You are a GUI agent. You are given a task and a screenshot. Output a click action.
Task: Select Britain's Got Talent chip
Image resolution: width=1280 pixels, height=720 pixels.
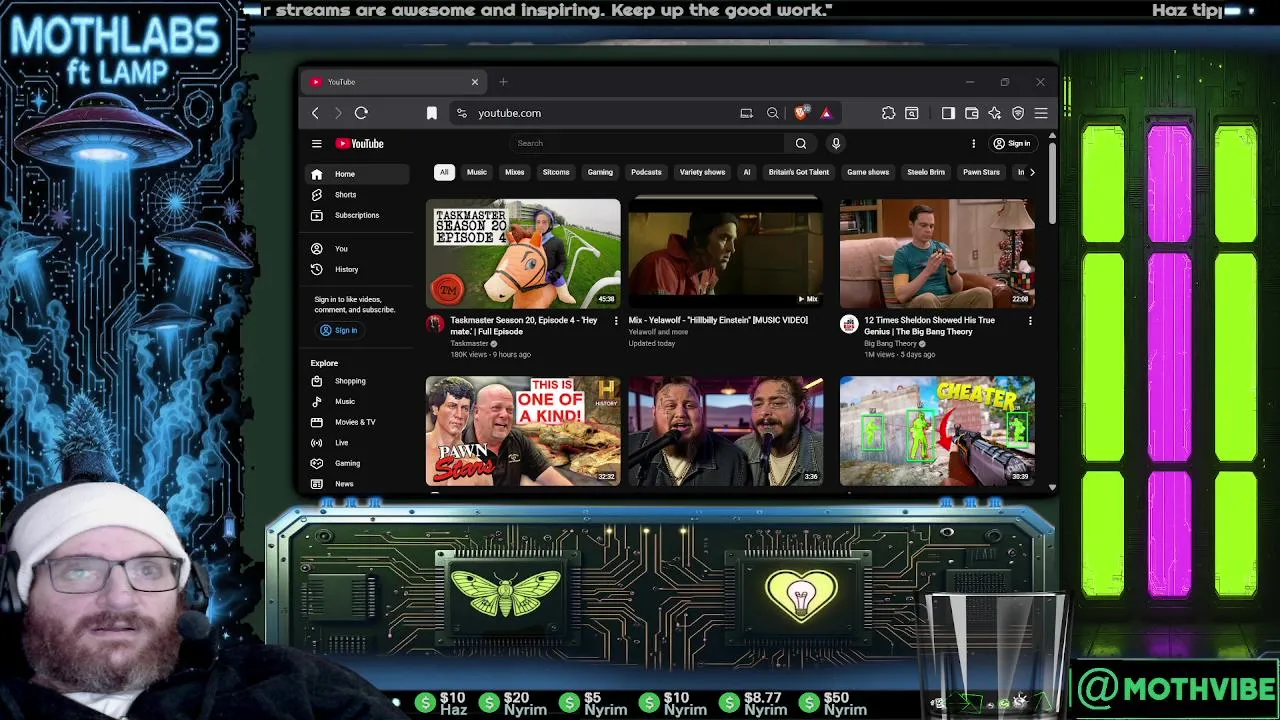[x=799, y=172]
